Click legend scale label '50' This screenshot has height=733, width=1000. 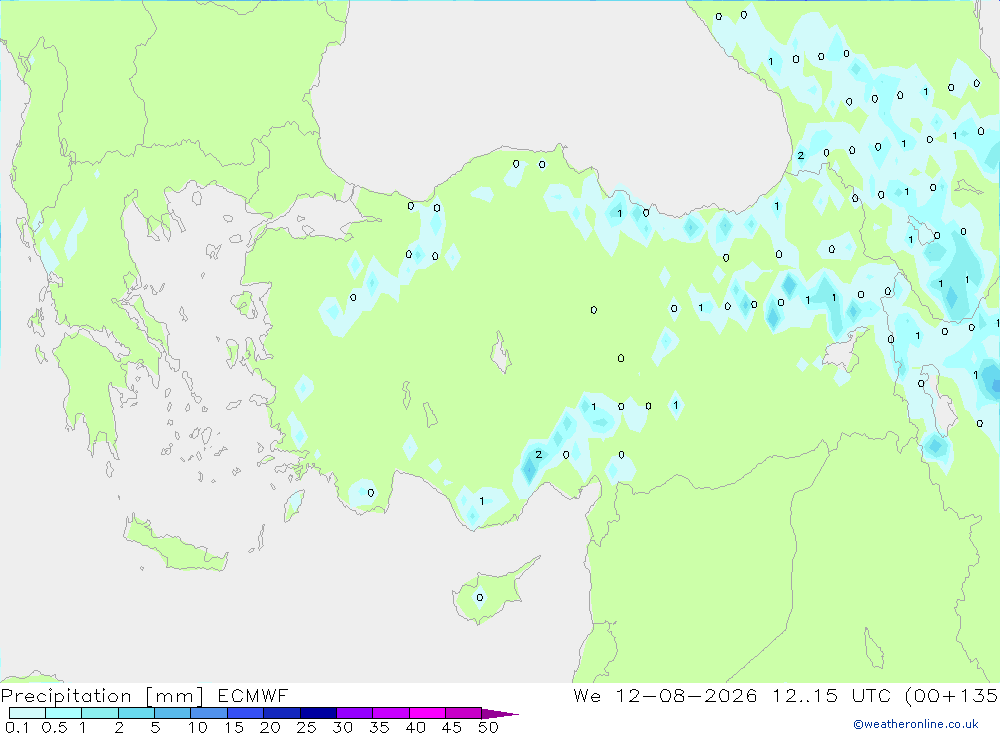(x=488, y=727)
